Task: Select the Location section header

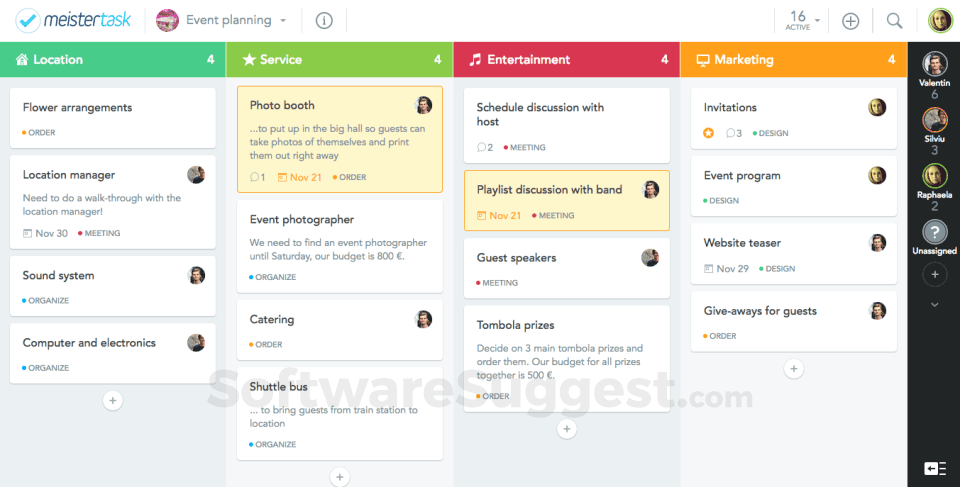Action: pyautogui.click(x=113, y=59)
